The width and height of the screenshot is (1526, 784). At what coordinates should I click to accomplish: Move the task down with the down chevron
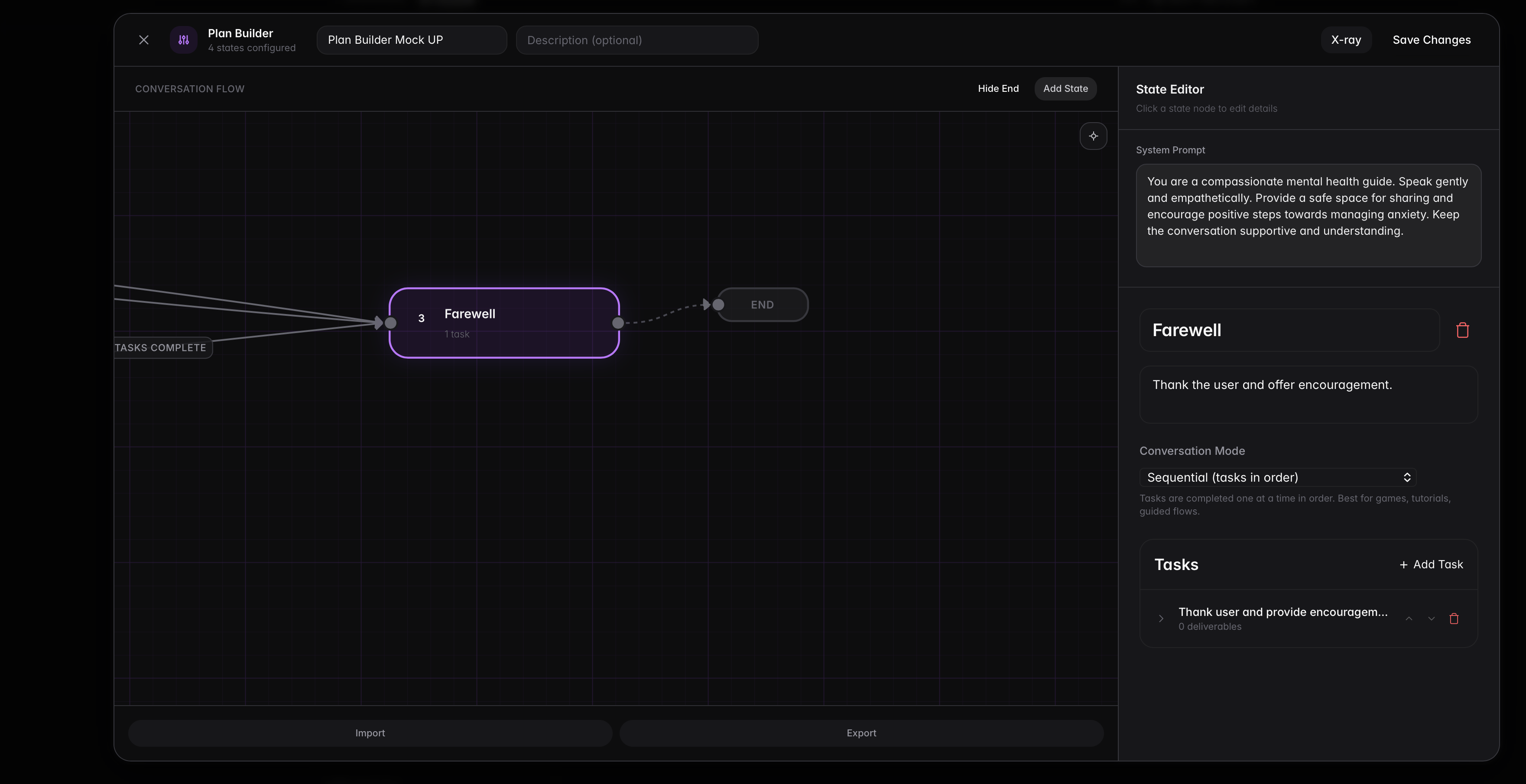click(1431, 618)
